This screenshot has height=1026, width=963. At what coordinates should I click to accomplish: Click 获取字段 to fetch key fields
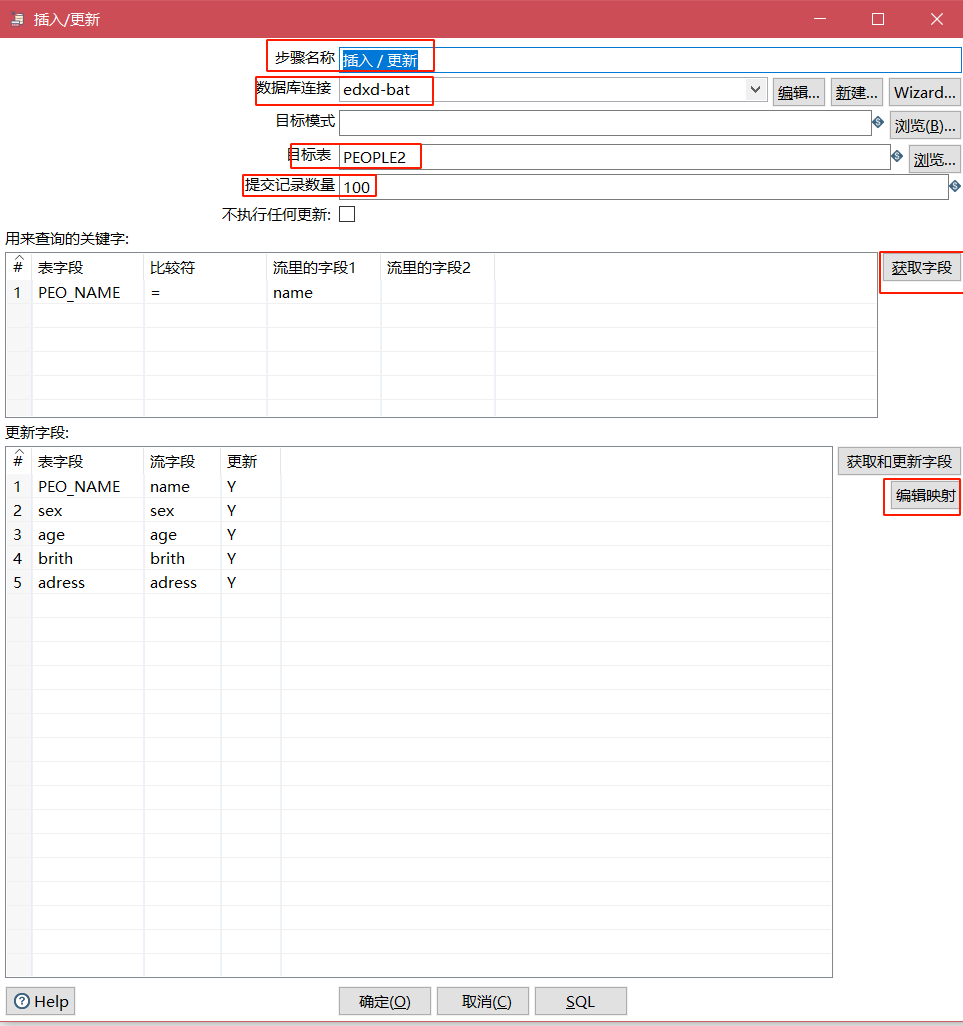pyautogui.click(x=921, y=268)
